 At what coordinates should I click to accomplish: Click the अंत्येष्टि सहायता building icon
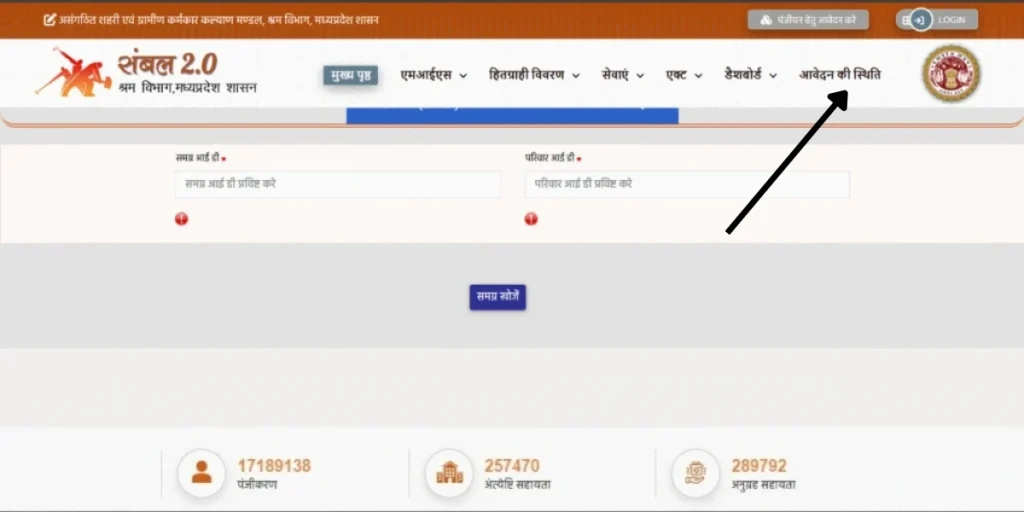pyautogui.click(x=449, y=473)
